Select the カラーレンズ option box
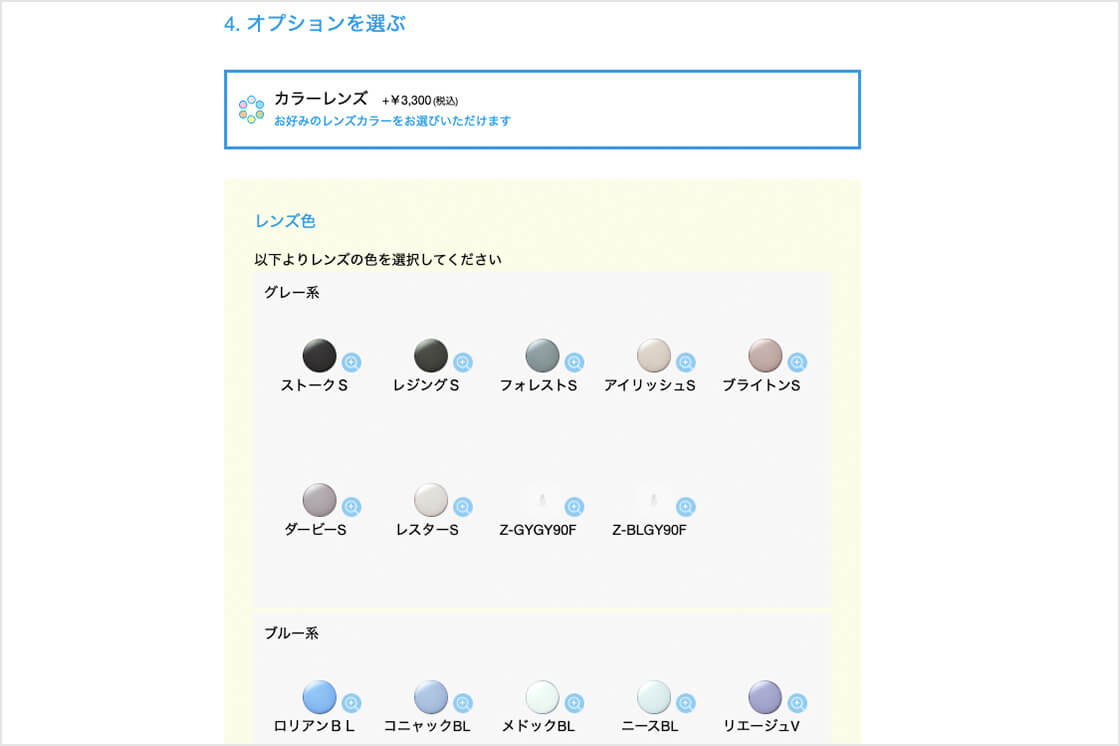This screenshot has width=1120, height=746. click(x=542, y=110)
